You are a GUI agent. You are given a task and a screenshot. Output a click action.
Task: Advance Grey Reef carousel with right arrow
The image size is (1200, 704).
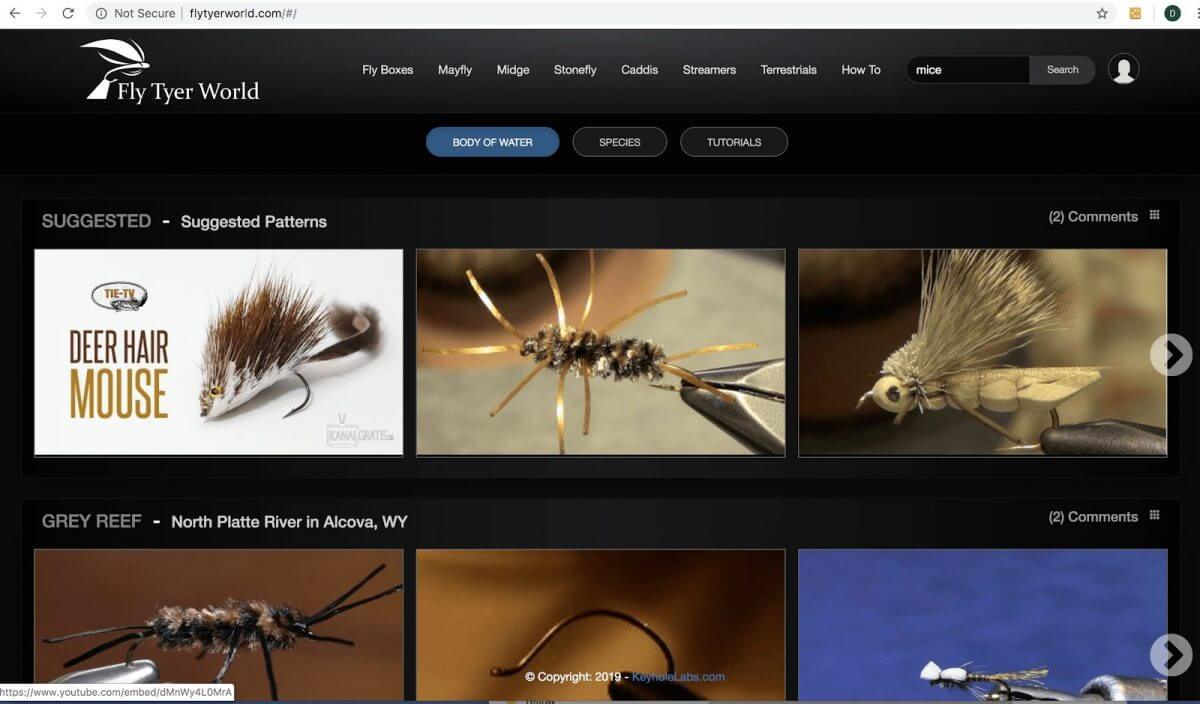click(1170, 654)
